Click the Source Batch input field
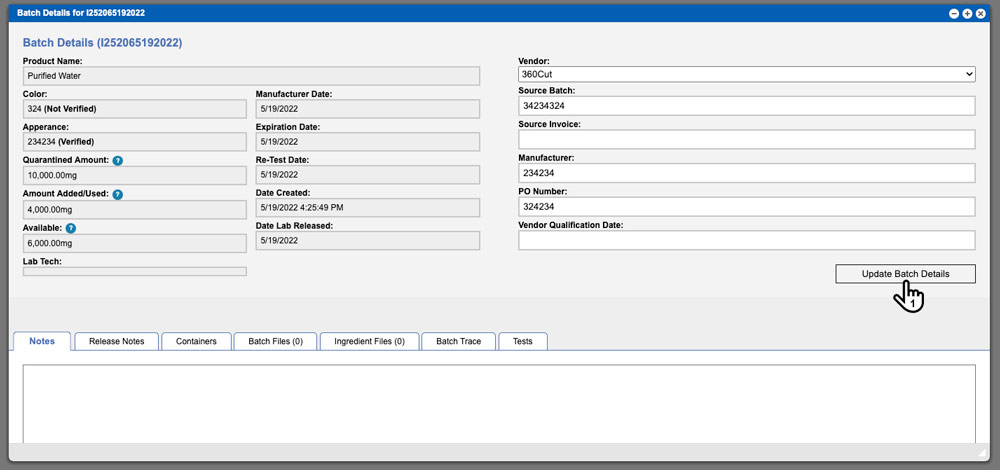The height and width of the screenshot is (470, 1000). coord(747,106)
